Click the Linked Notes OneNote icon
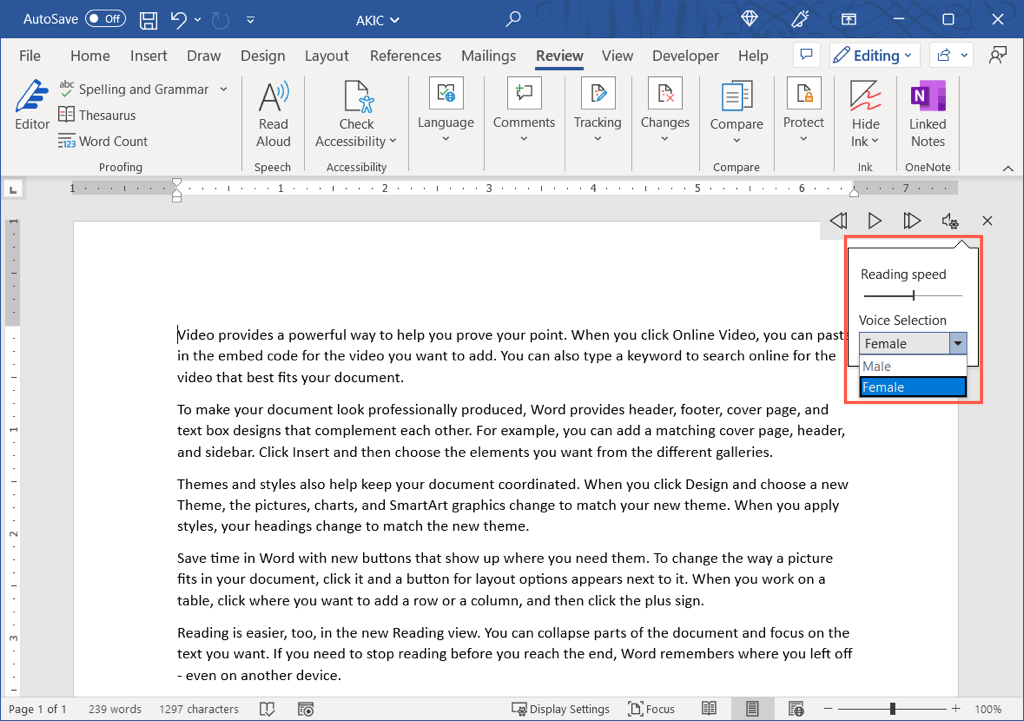The width and height of the screenshot is (1024, 721). [x=927, y=96]
